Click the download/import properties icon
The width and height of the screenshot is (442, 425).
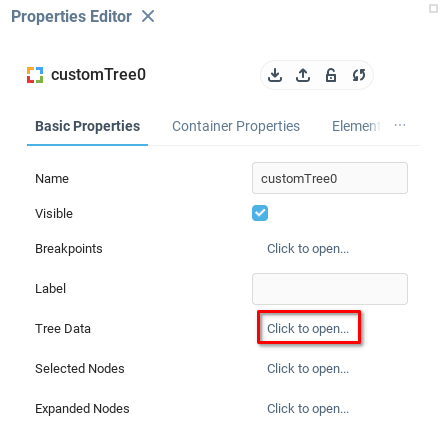click(x=275, y=75)
